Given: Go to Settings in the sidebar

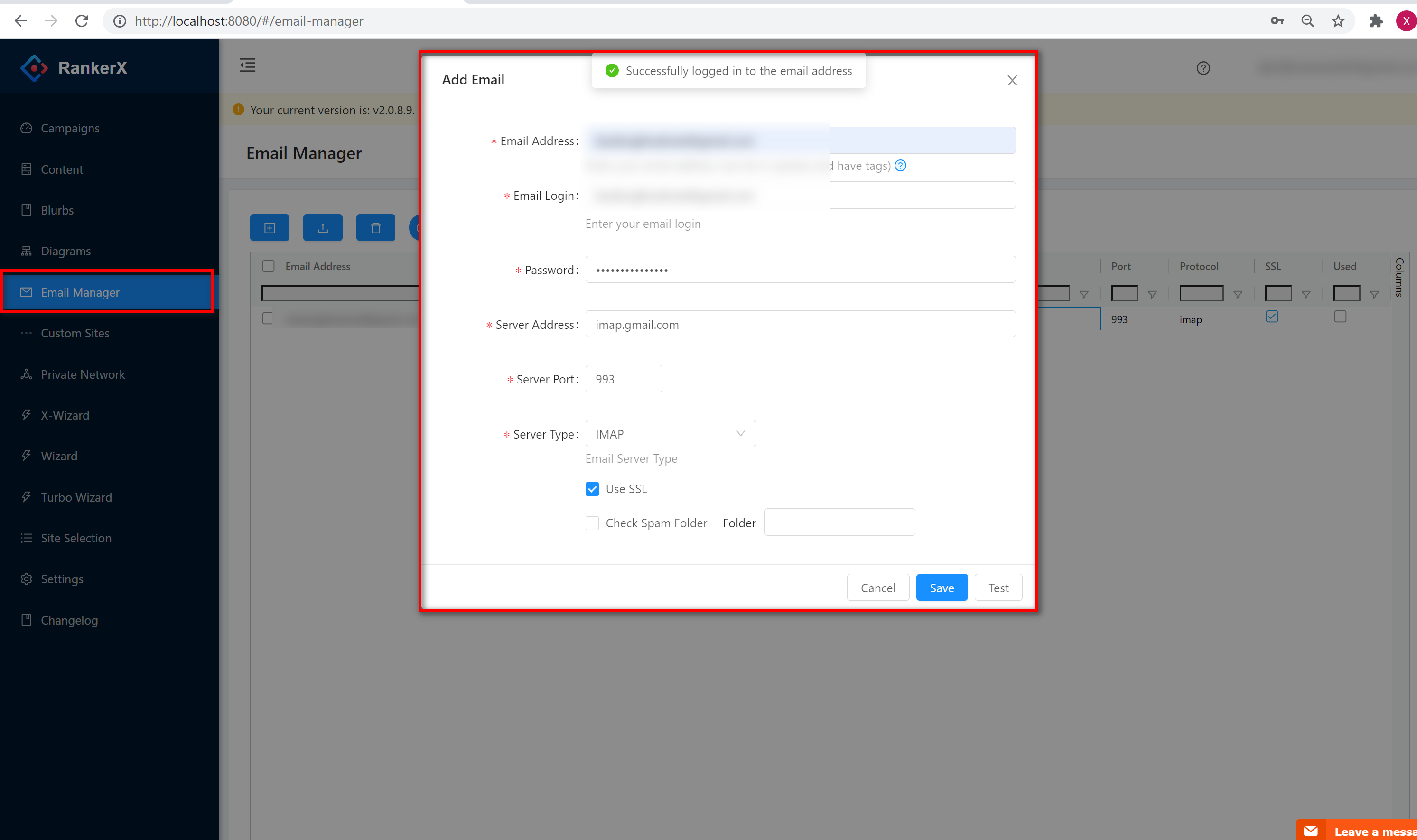Looking at the screenshot, I should click(62, 579).
